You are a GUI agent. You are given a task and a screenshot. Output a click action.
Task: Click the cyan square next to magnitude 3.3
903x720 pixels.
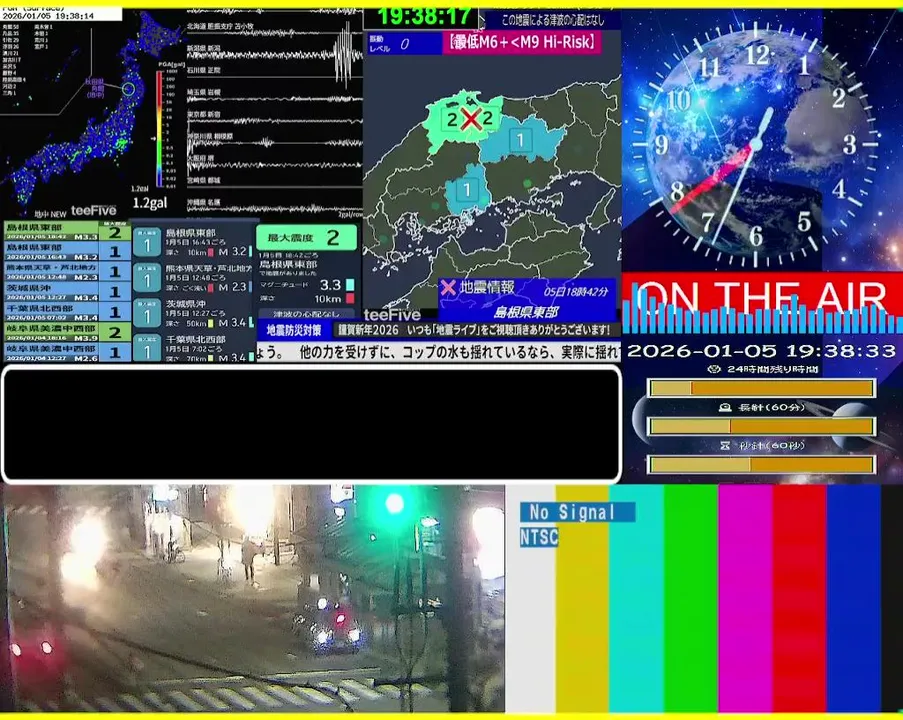pos(350,285)
